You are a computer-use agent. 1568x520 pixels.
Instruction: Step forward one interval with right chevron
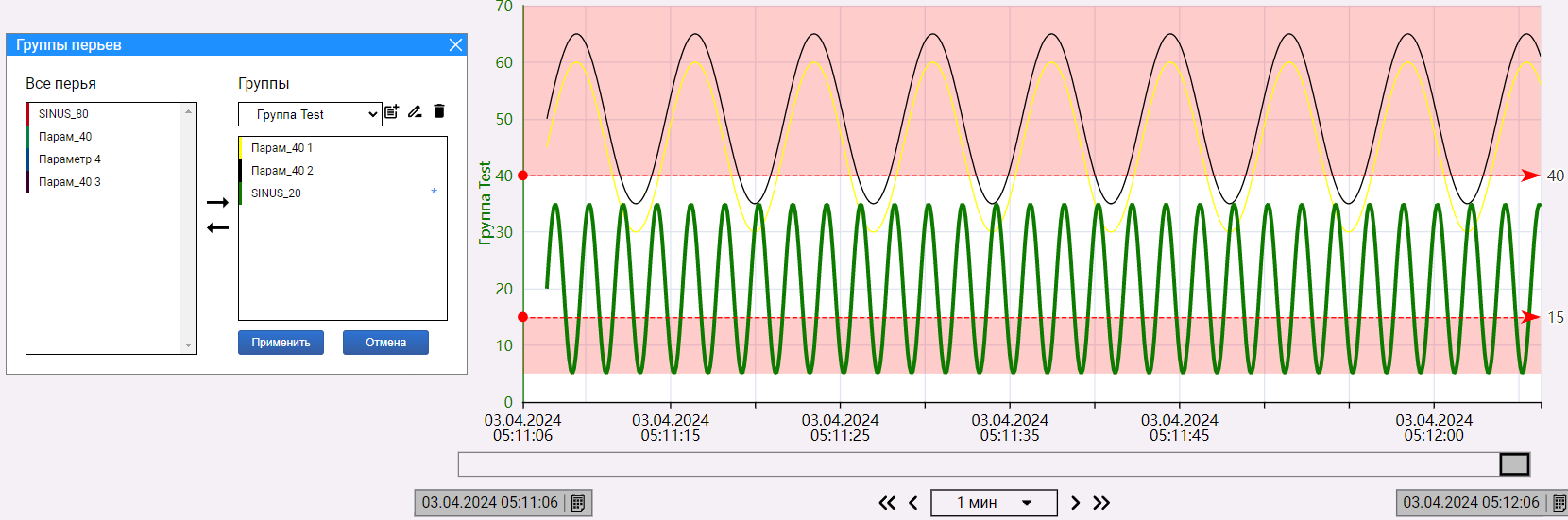(x=1075, y=503)
